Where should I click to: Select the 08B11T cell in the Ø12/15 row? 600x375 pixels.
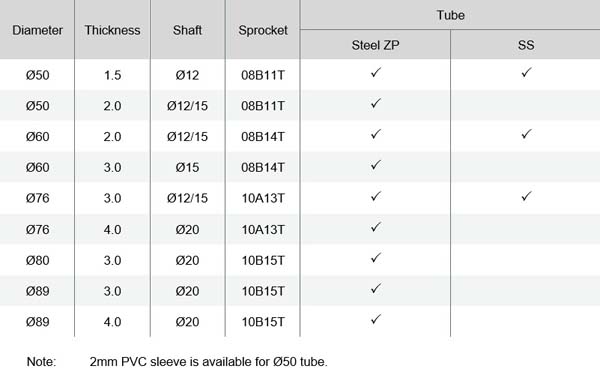click(263, 106)
